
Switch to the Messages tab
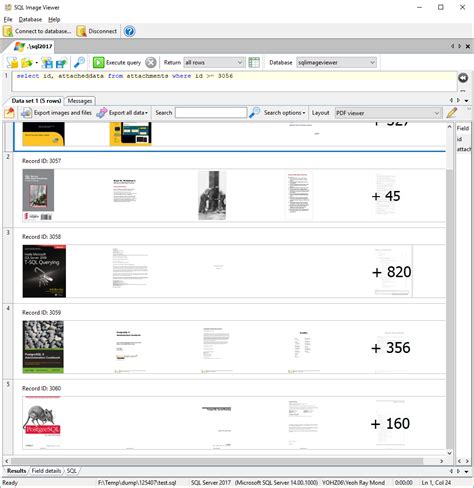point(80,101)
